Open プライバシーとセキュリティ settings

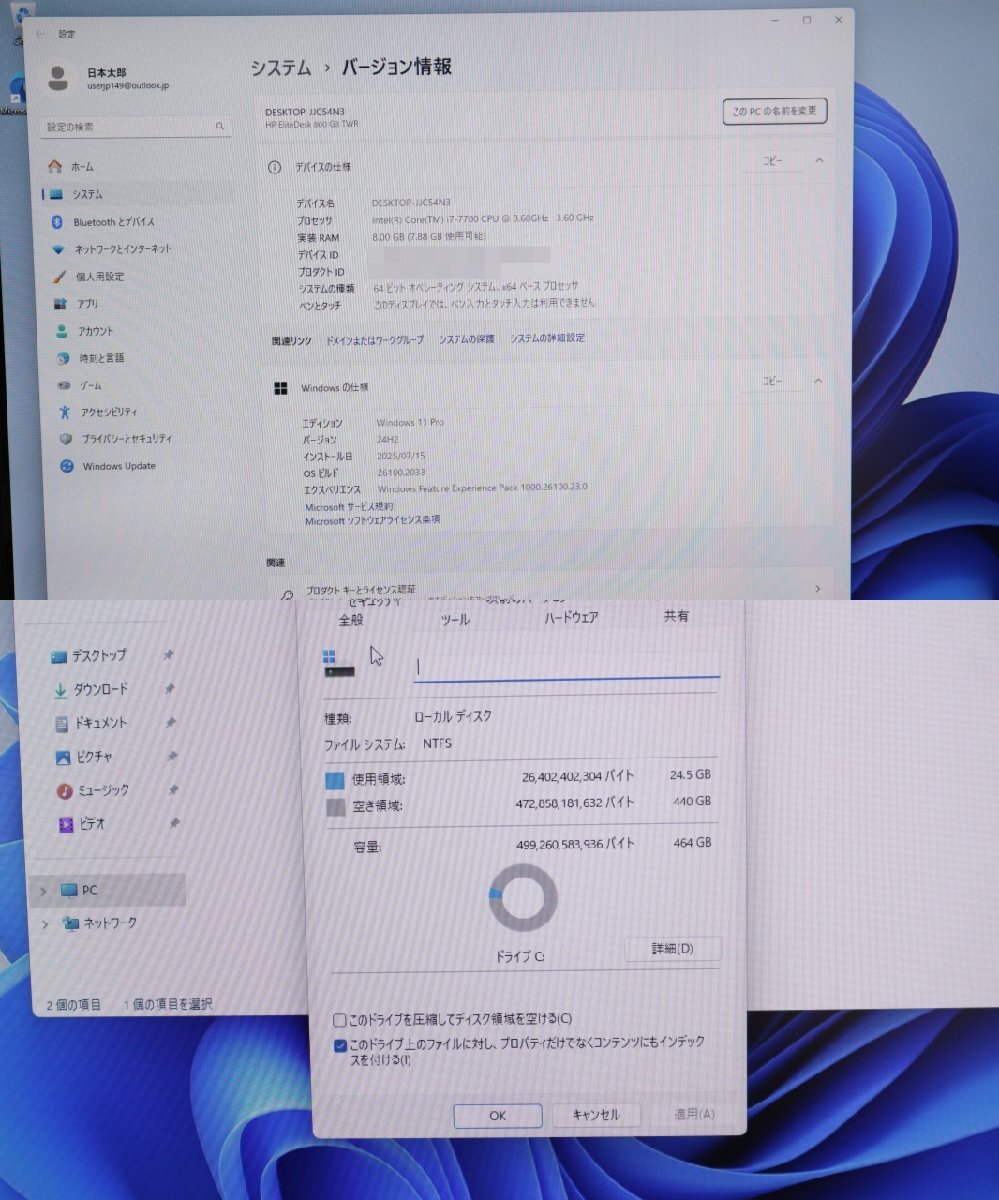tap(116, 439)
